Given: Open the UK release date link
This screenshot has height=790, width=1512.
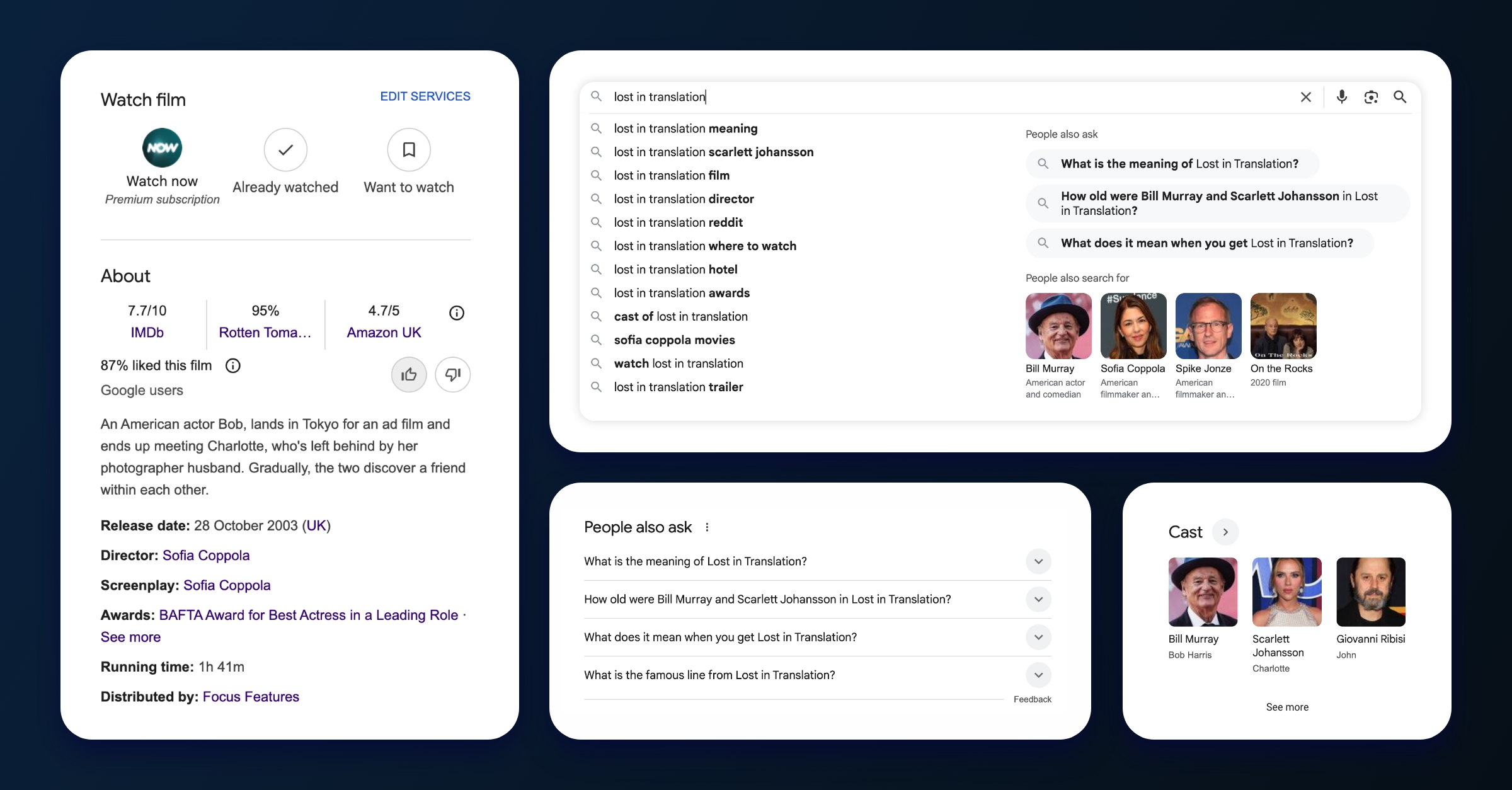Looking at the screenshot, I should coord(316,525).
